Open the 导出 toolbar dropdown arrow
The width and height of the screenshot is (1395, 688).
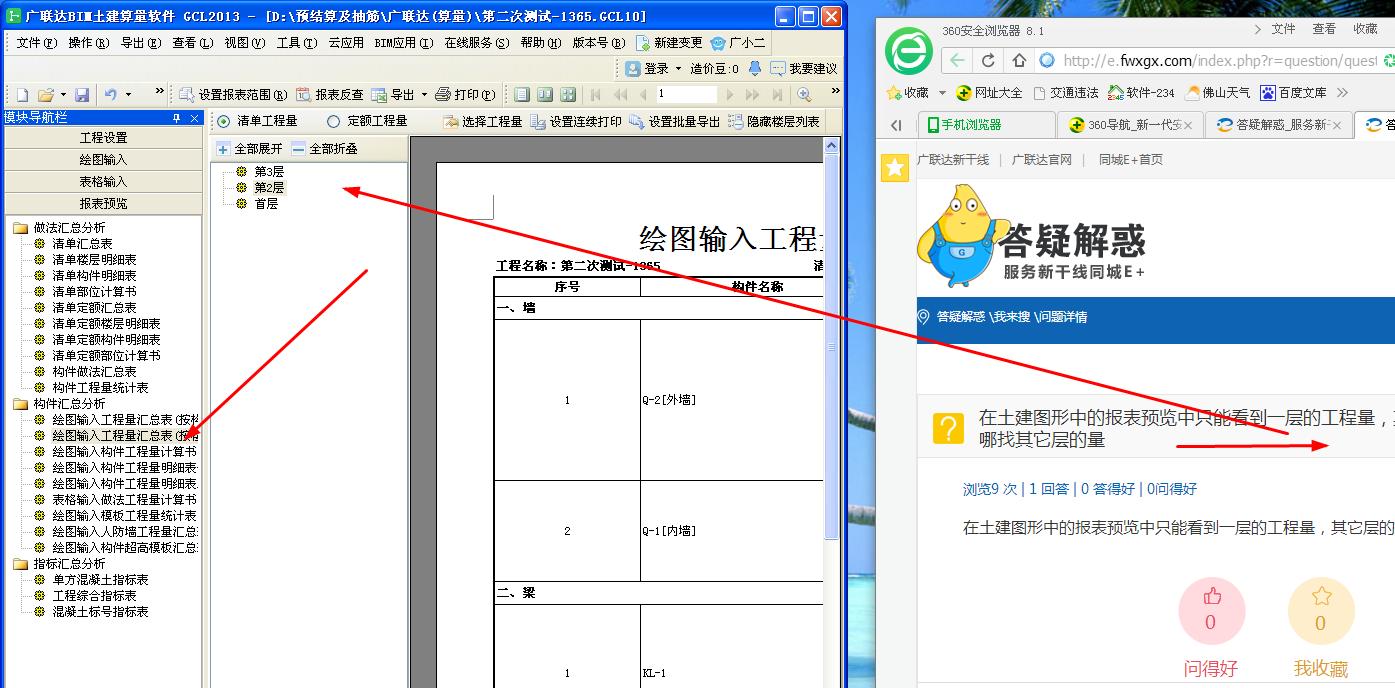pos(424,95)
